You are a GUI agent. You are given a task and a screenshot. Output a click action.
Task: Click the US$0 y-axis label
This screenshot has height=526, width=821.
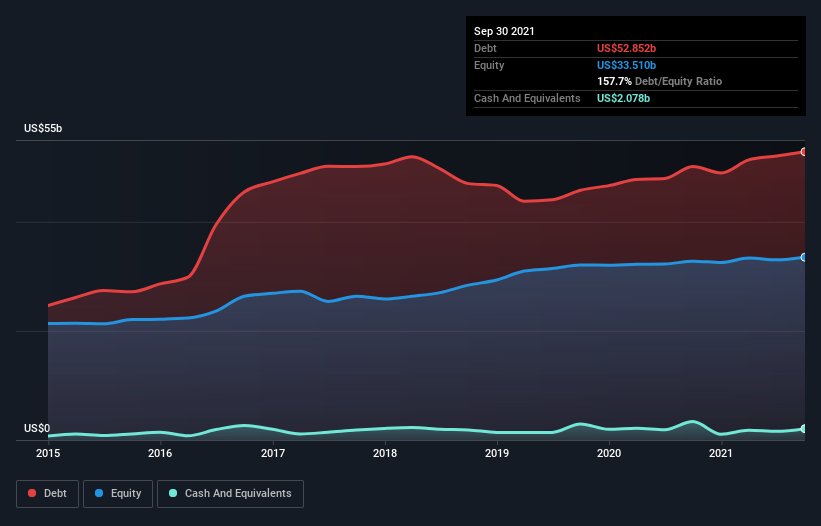[37, 428]
